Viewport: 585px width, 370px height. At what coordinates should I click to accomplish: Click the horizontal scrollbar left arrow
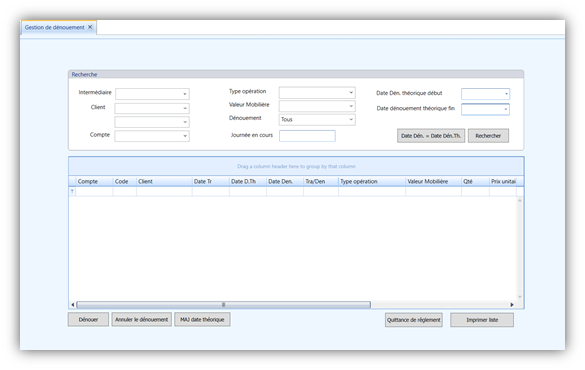click(73, 305)
